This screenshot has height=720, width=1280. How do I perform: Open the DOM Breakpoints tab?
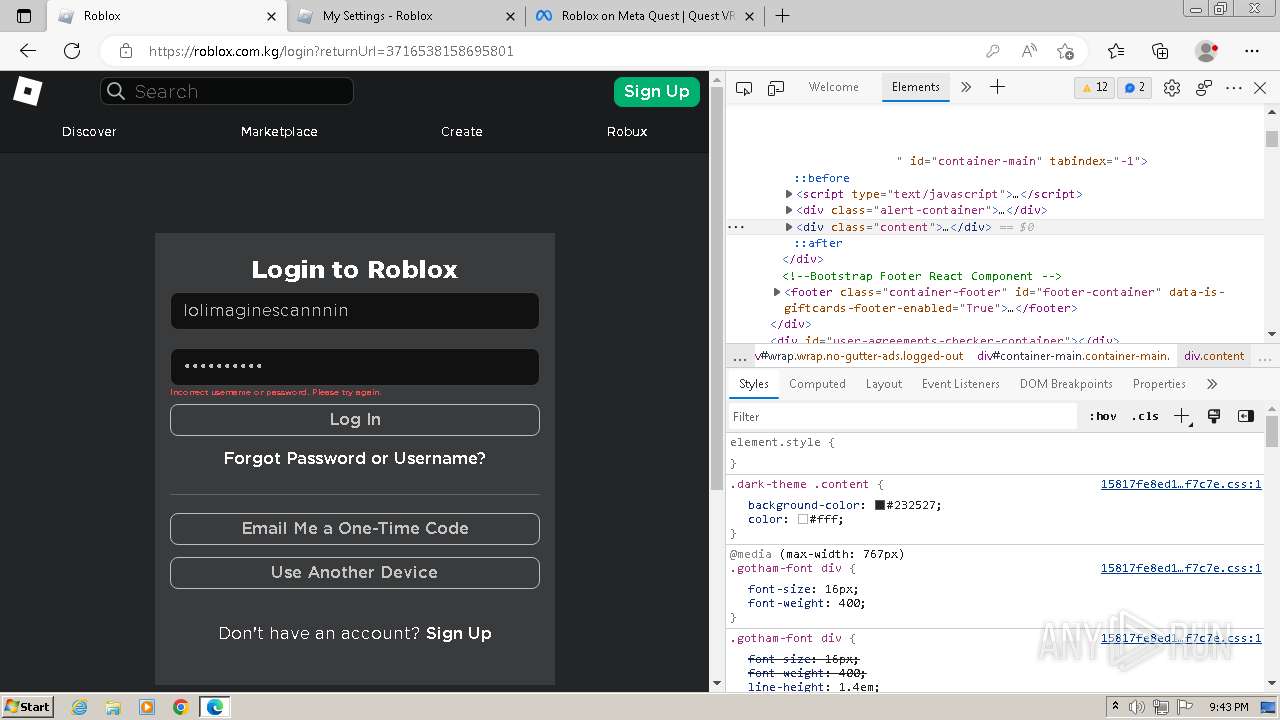pos(1066,384)
